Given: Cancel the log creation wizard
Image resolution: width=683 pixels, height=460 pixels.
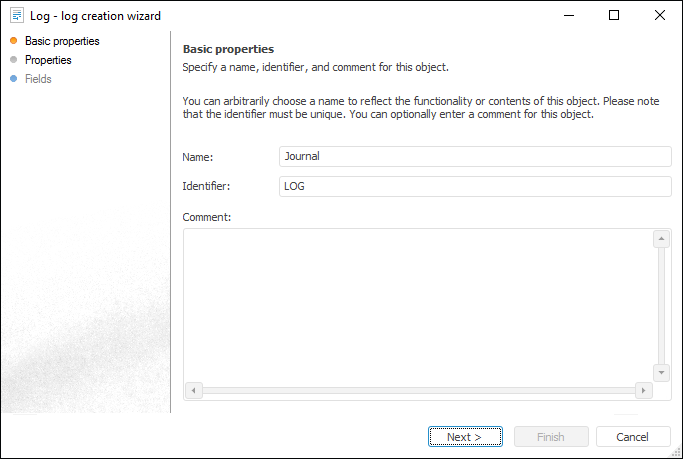Looking at the screenshot, I should pos(633,437).
